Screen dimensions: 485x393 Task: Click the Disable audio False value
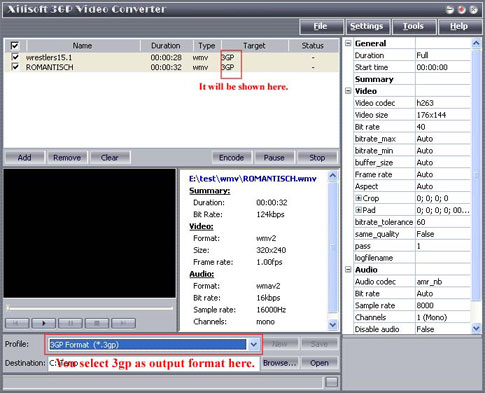coord(443,329)
